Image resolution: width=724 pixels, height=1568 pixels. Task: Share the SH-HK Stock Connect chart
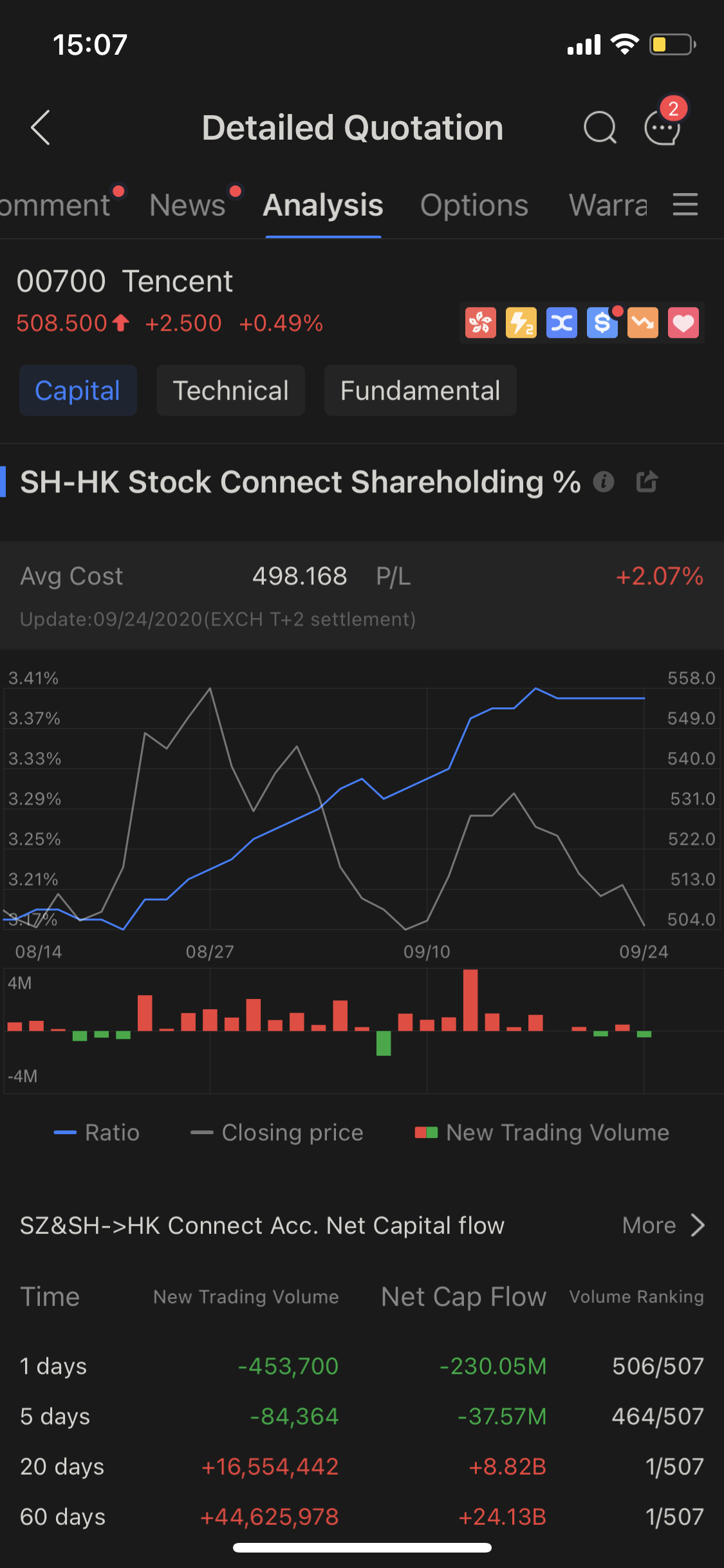point(647,481)
